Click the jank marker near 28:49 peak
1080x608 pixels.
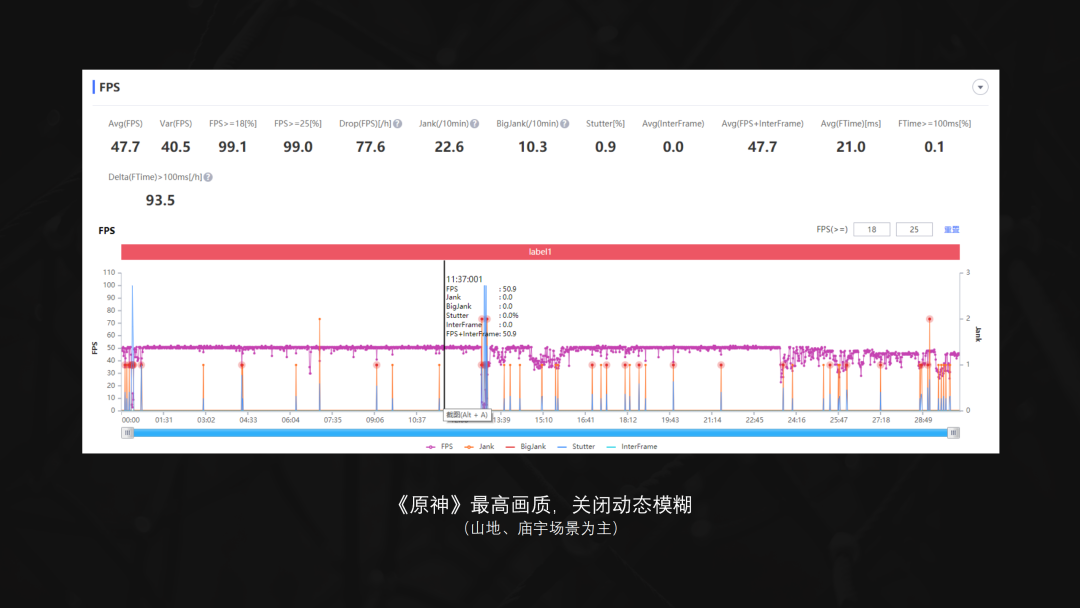(929, 319)
